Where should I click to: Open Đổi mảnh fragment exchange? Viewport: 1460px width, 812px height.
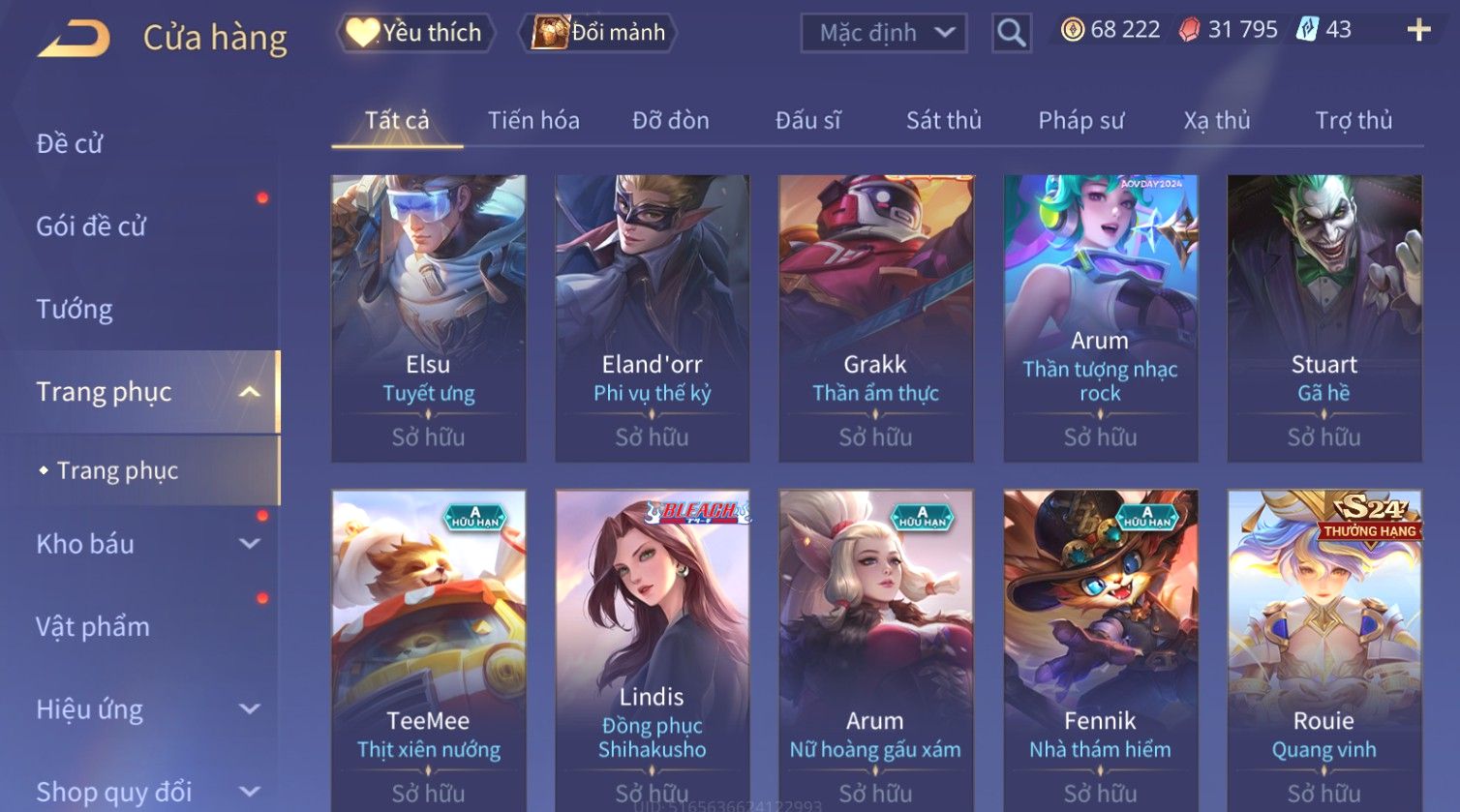(599, 33)
